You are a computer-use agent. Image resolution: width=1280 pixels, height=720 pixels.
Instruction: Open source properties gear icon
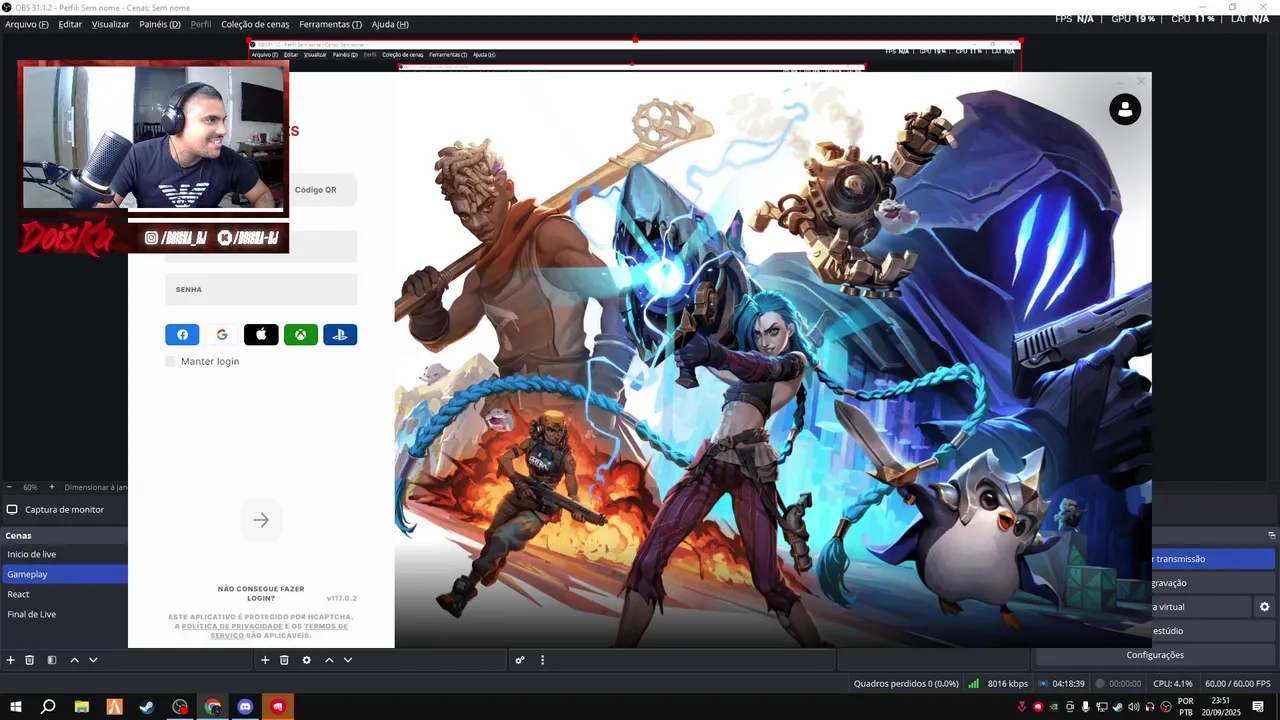pyautogui.click(x=307, y=660)
